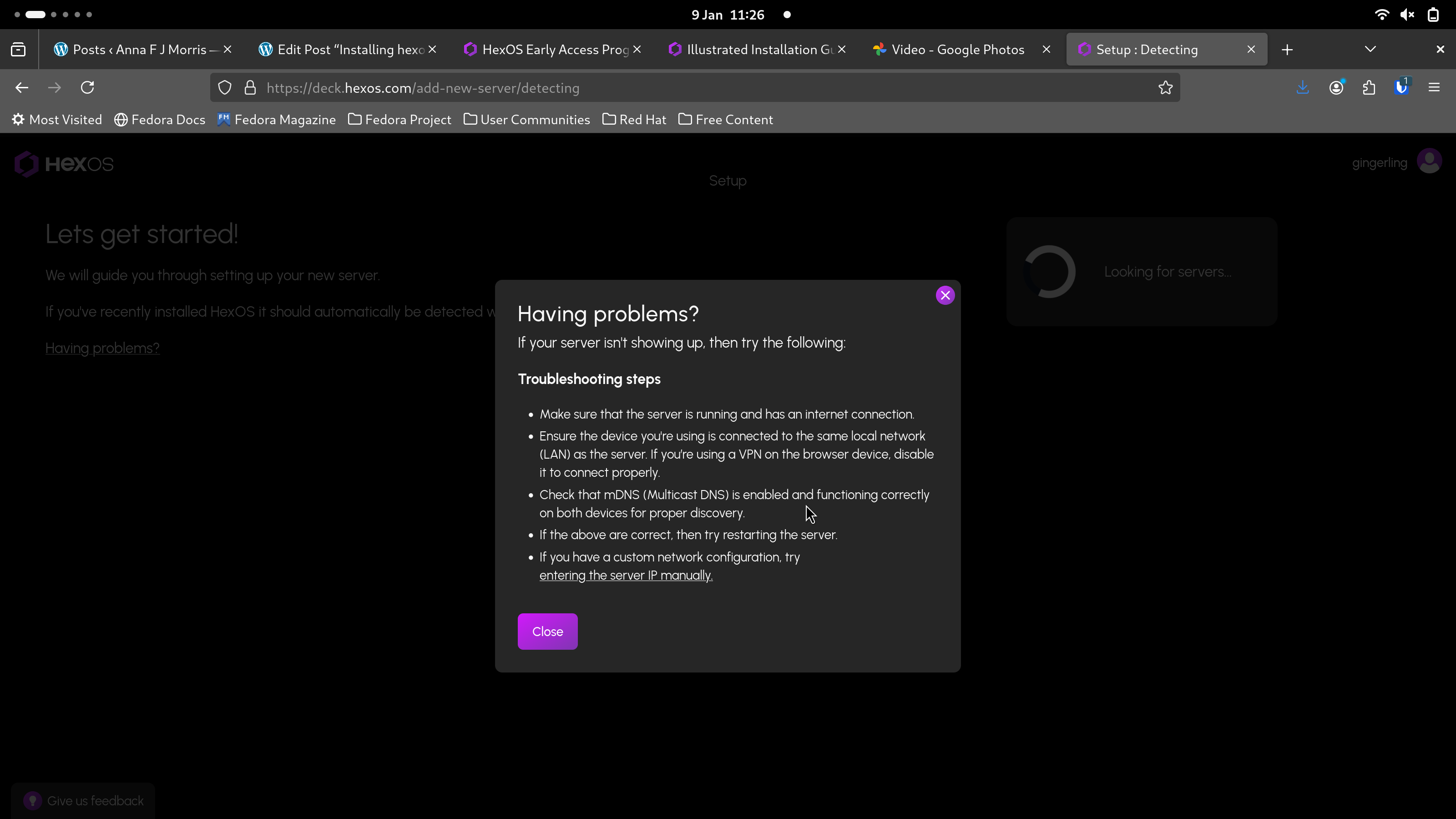Open the Firefox hamburger menu
Image resolution: width=1456 pixels, height=819 pixels.
[x=1434, y=88]
